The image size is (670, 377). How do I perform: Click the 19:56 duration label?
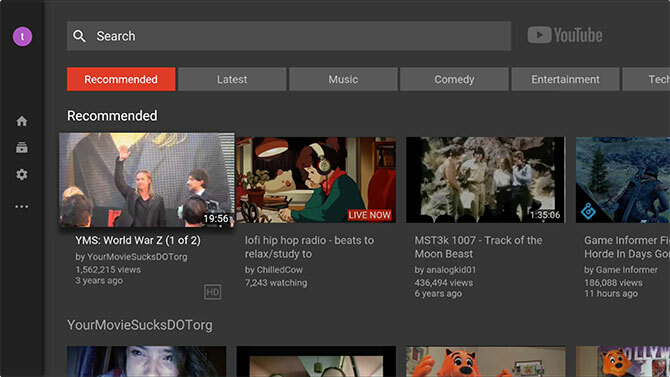tap(216, 218)
